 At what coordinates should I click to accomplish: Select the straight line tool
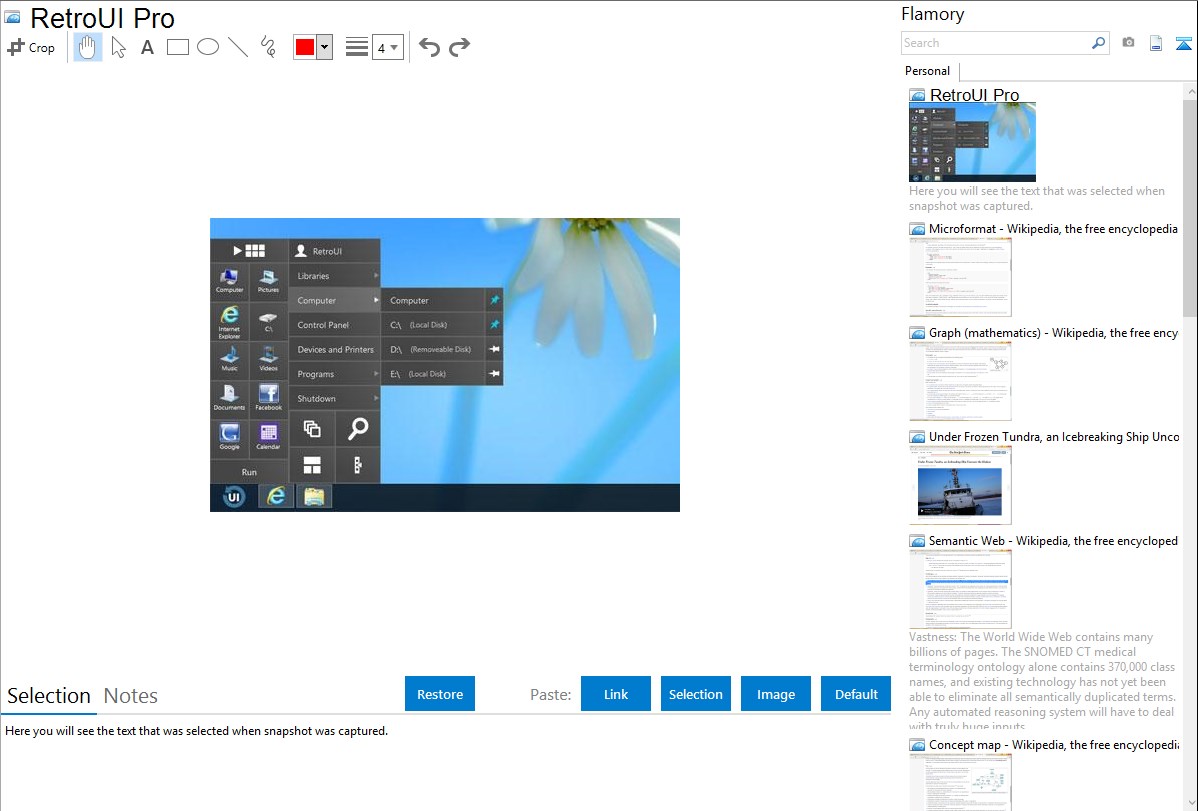point(238,47)
